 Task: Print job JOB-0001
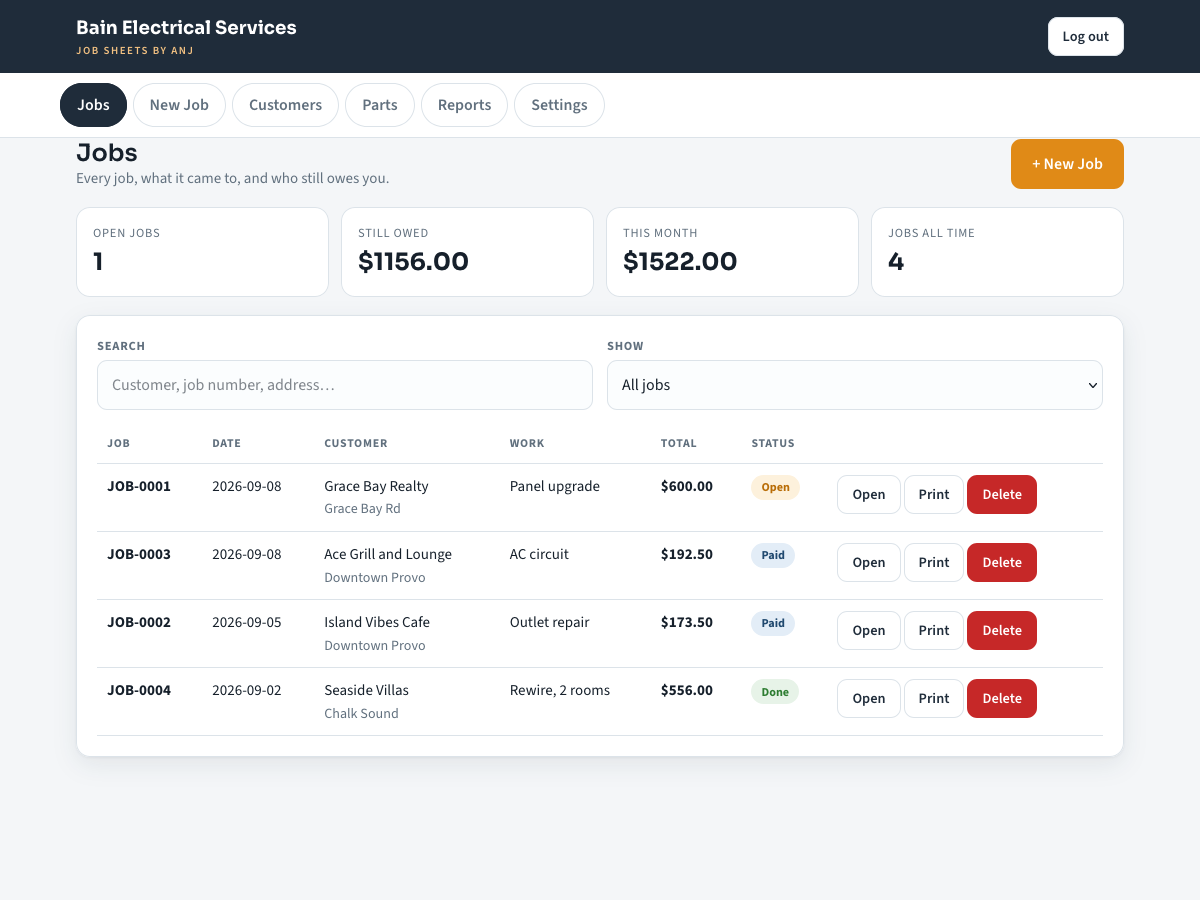click(x=934, y=494)
